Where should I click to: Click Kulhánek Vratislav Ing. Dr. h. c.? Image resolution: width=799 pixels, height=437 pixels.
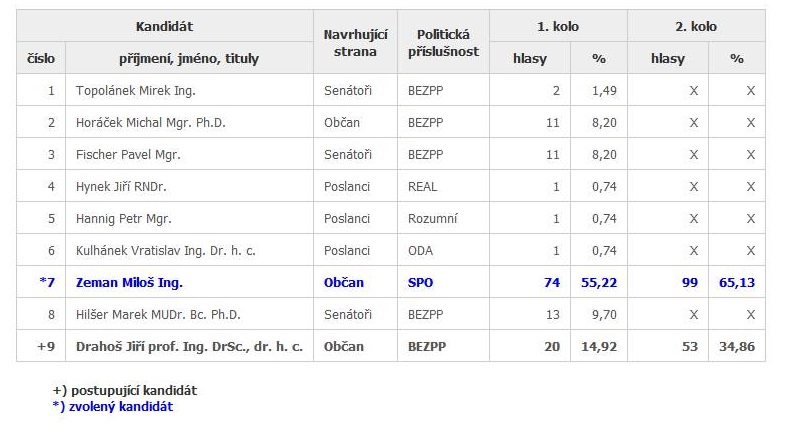click(165, 251)
